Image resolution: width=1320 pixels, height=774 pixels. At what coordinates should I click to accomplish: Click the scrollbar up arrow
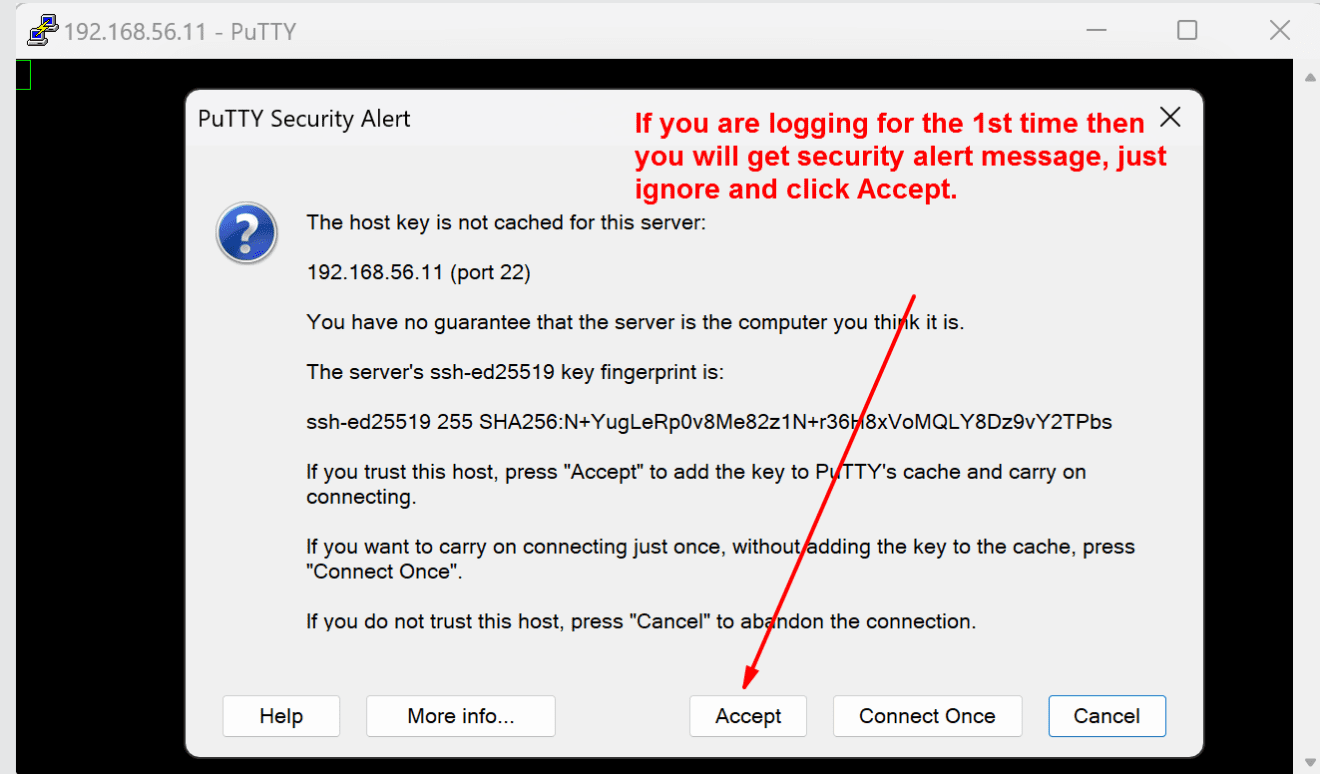tap(1309, 75)
